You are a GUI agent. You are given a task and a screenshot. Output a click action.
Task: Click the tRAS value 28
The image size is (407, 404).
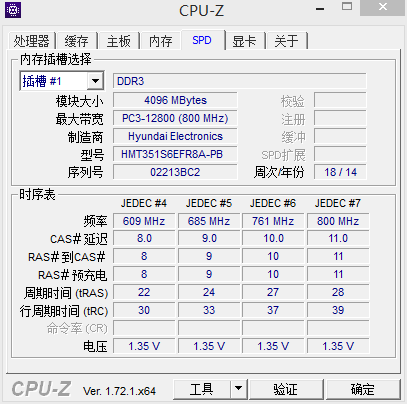point(338,292)
